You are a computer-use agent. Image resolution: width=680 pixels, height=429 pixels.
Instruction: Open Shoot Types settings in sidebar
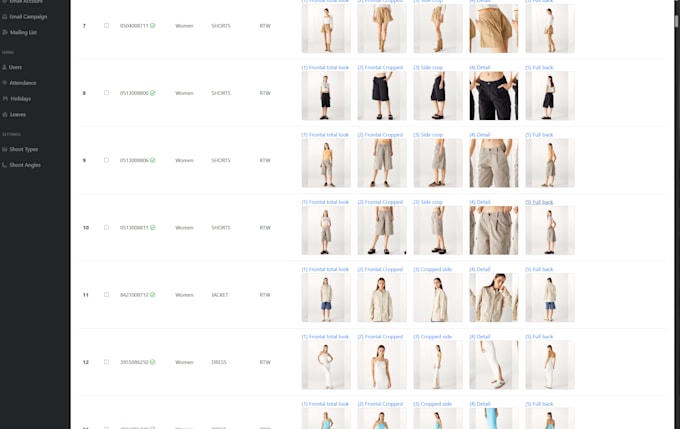[x=23, y=149]
